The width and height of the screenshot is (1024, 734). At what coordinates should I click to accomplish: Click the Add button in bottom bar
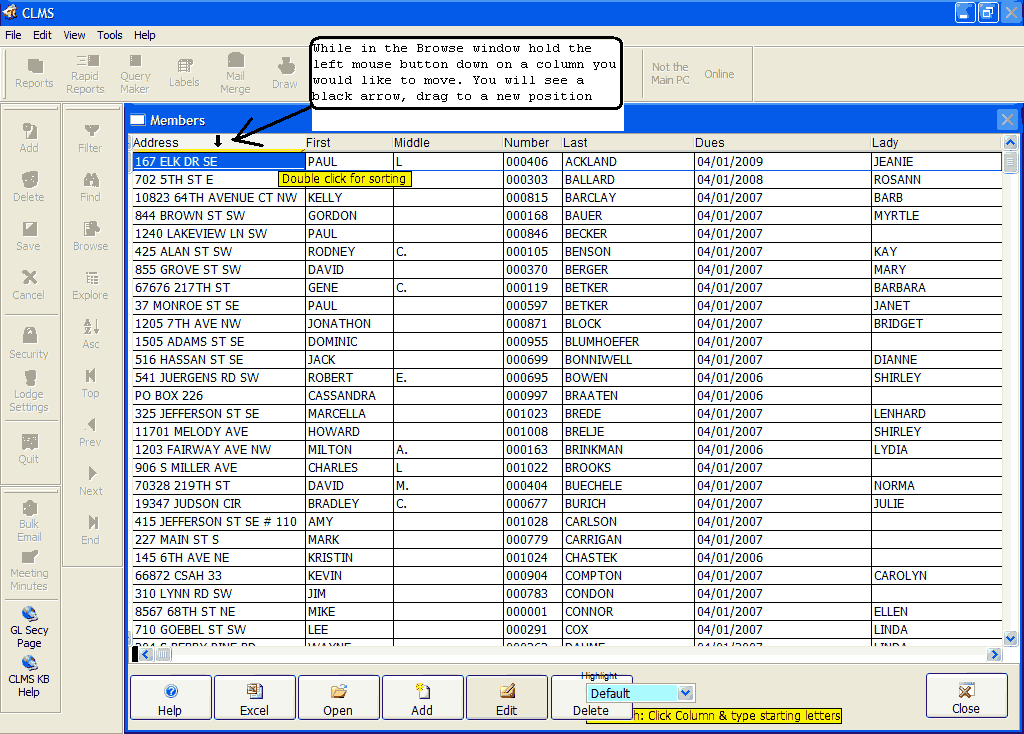coord(422,698)
